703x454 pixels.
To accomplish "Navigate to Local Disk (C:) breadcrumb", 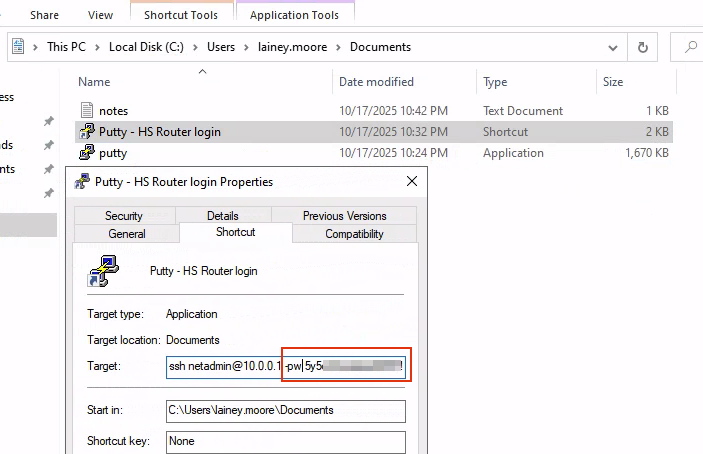I will [x=147, y=47].
